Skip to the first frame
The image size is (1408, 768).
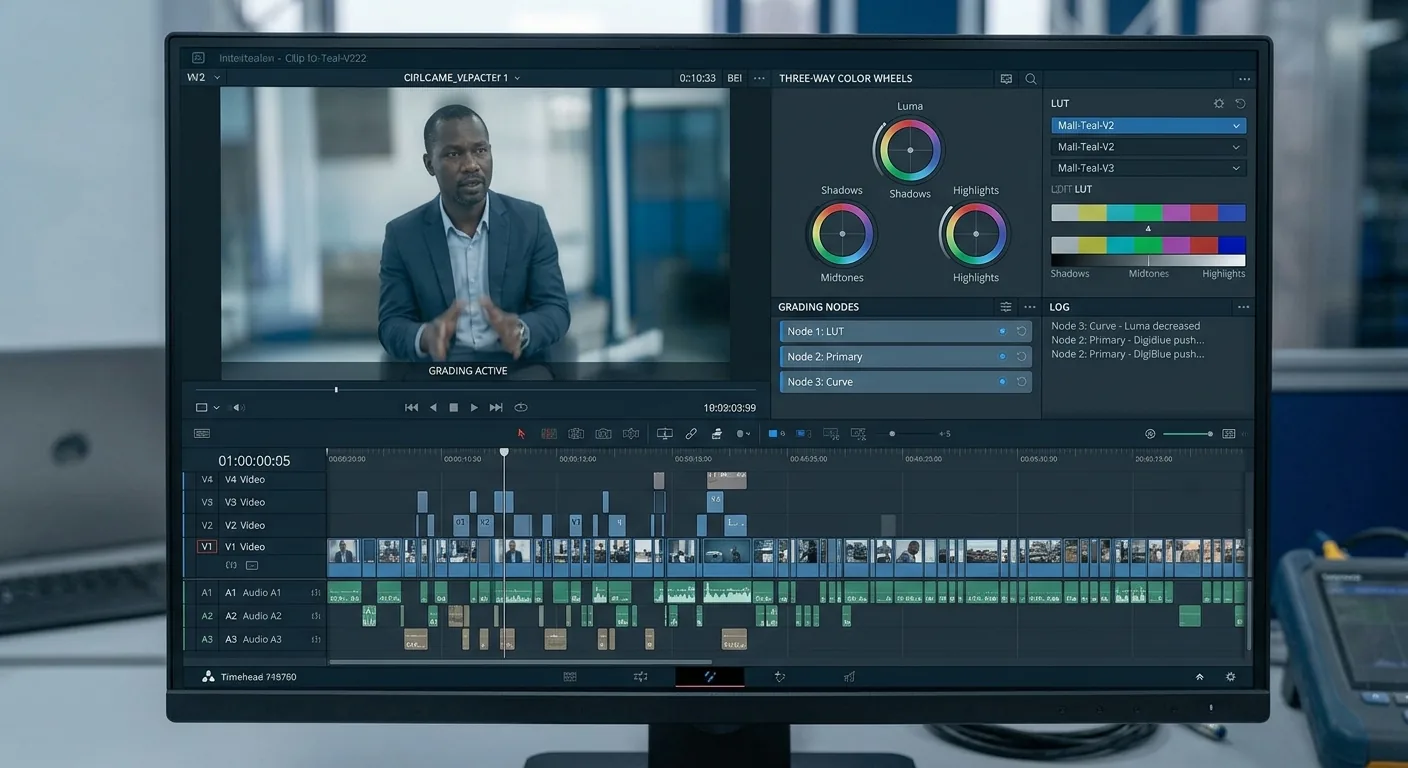411,408
